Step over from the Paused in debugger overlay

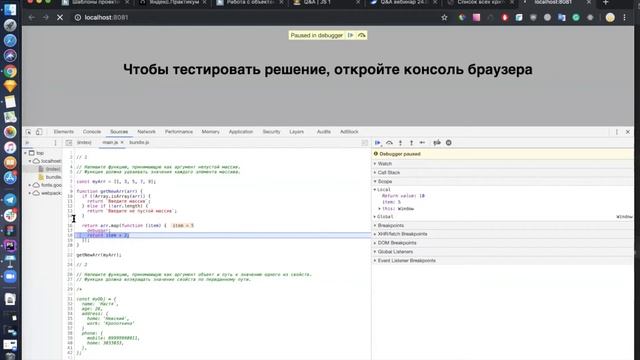click(x=362, y=36)
